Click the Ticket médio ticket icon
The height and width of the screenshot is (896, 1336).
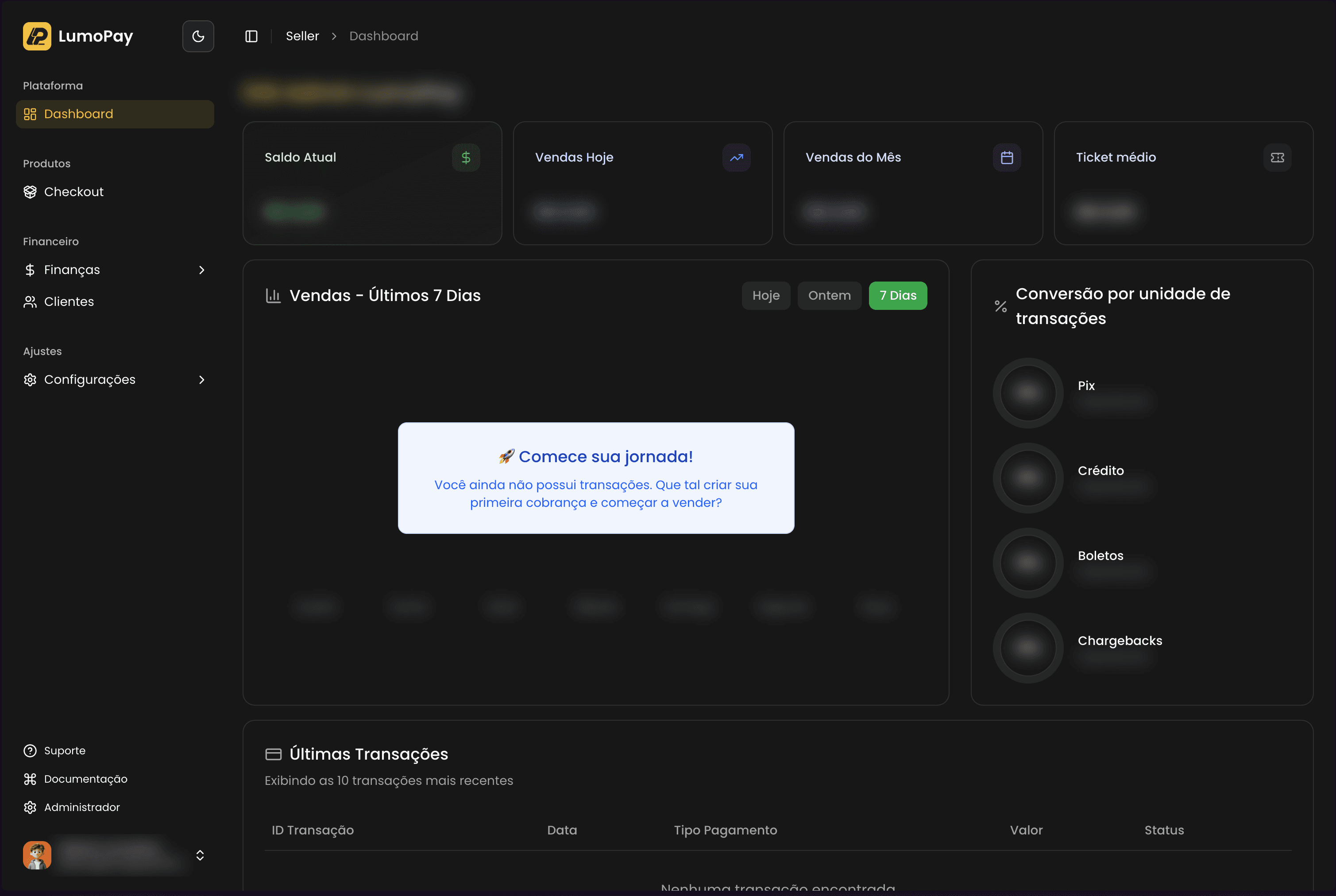(x=1277, y=157)
